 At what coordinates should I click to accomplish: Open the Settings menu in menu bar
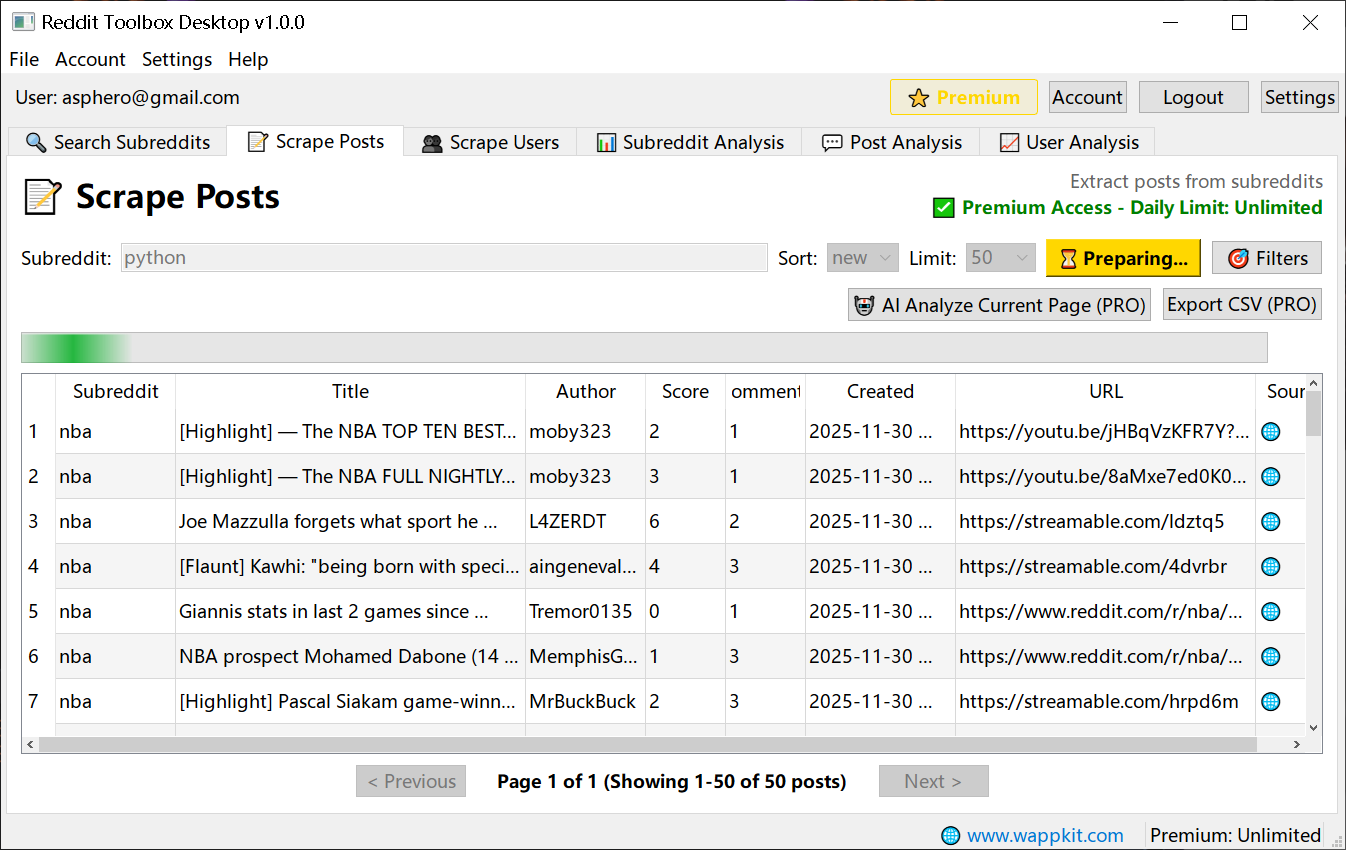(x=177, y=59)
